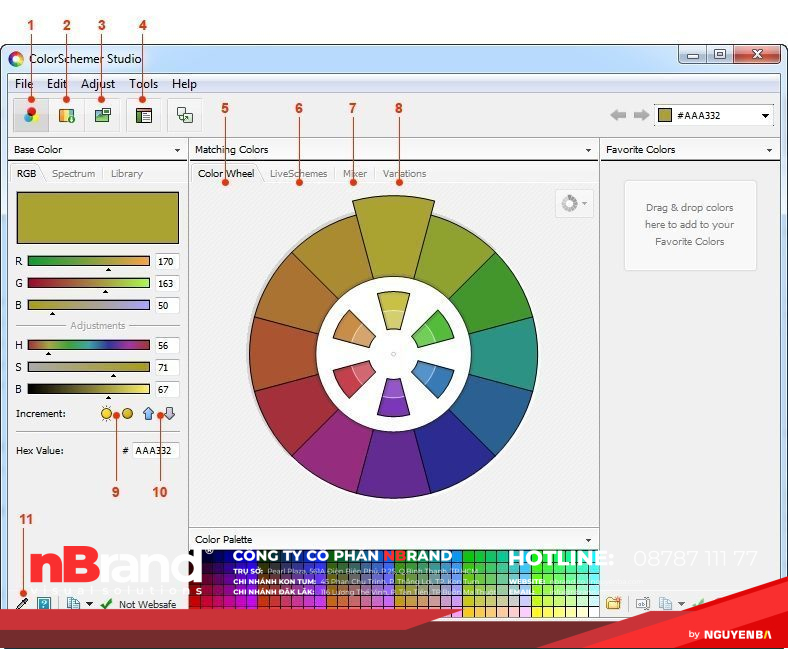Click the gradient palette toolbar icon
The width and height of the screenshot is (788, 649).
click(67, 115)
